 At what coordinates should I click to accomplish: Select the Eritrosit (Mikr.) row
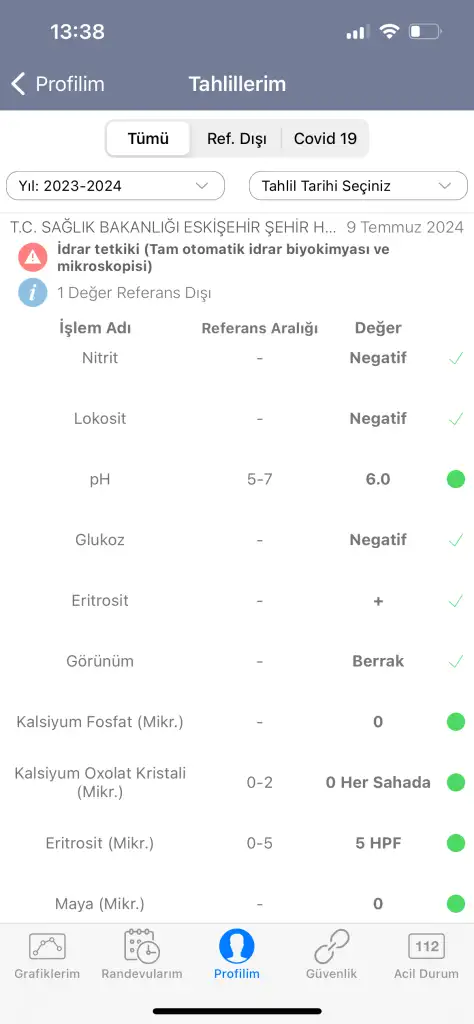pos(237,843)
